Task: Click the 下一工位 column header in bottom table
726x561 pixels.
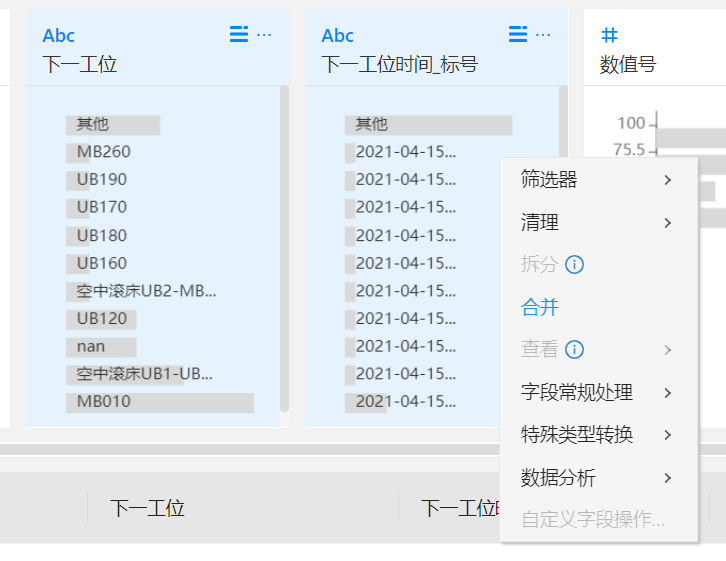Action: [147, 508]
